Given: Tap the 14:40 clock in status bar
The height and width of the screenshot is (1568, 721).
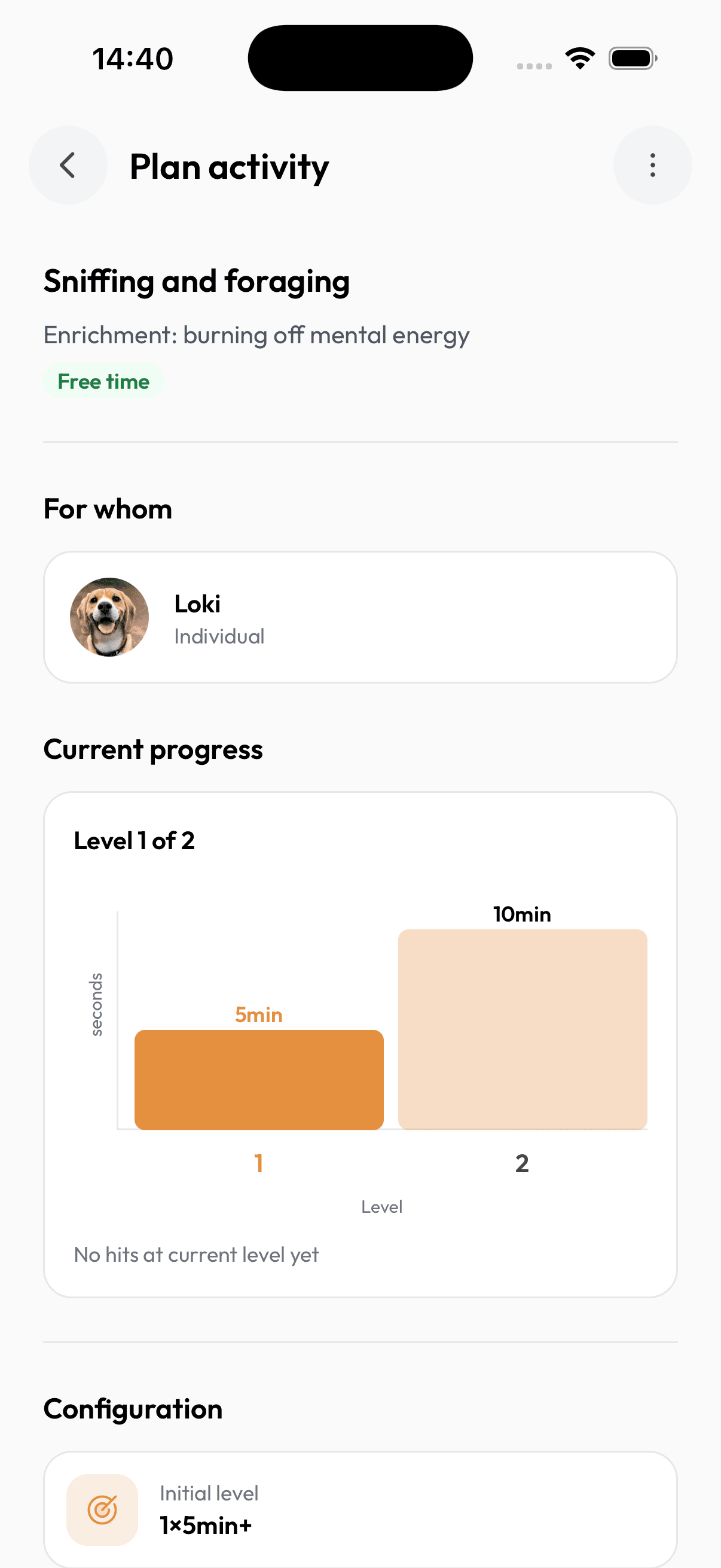Looking at the screenshot, I should click(133, 59).
